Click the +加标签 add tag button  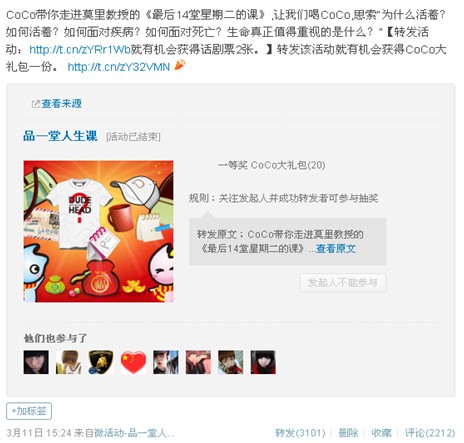[29, 411]
